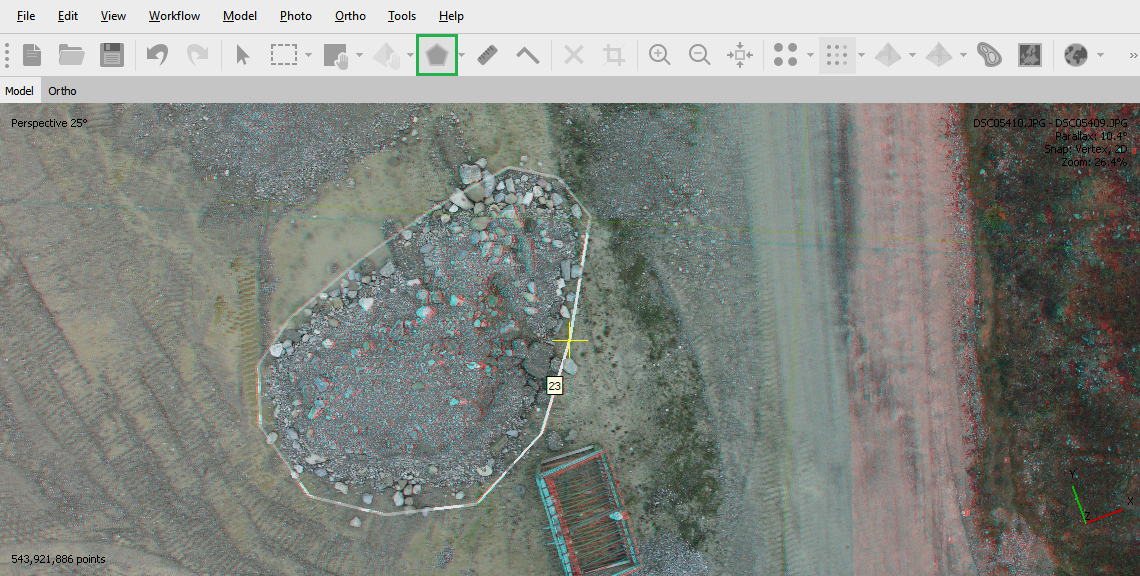The height and width of the screenshot is (576, 1140).
Task: Toggle the dense point cloud view
Action: 837,55
